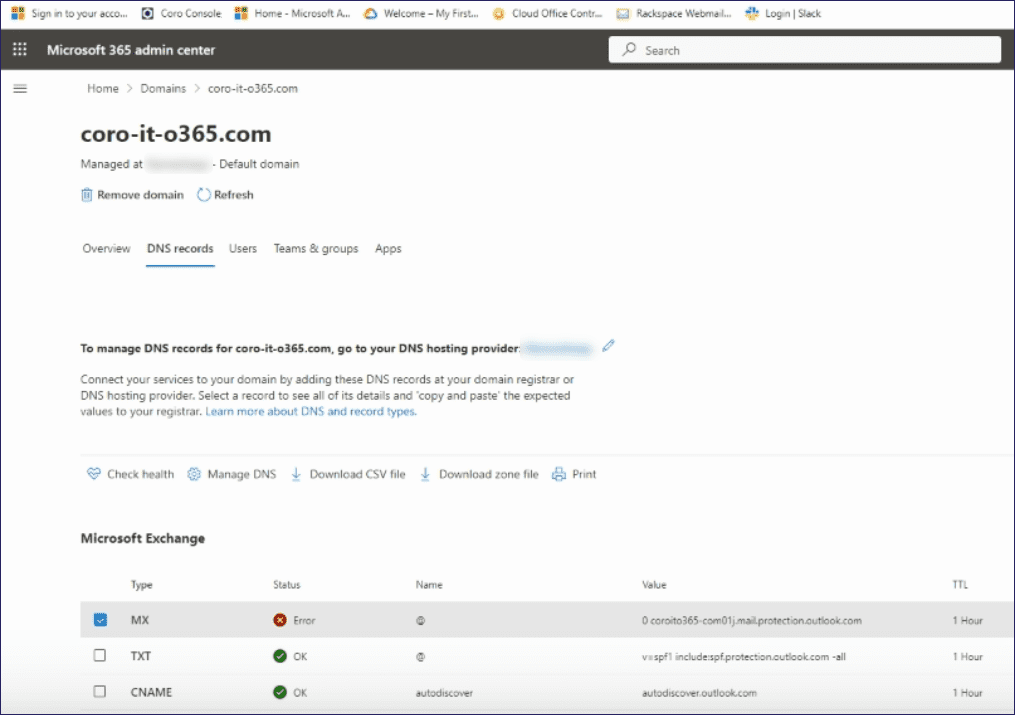Print the DNS records list
1015x715 pixels.
tap(574, 473)
